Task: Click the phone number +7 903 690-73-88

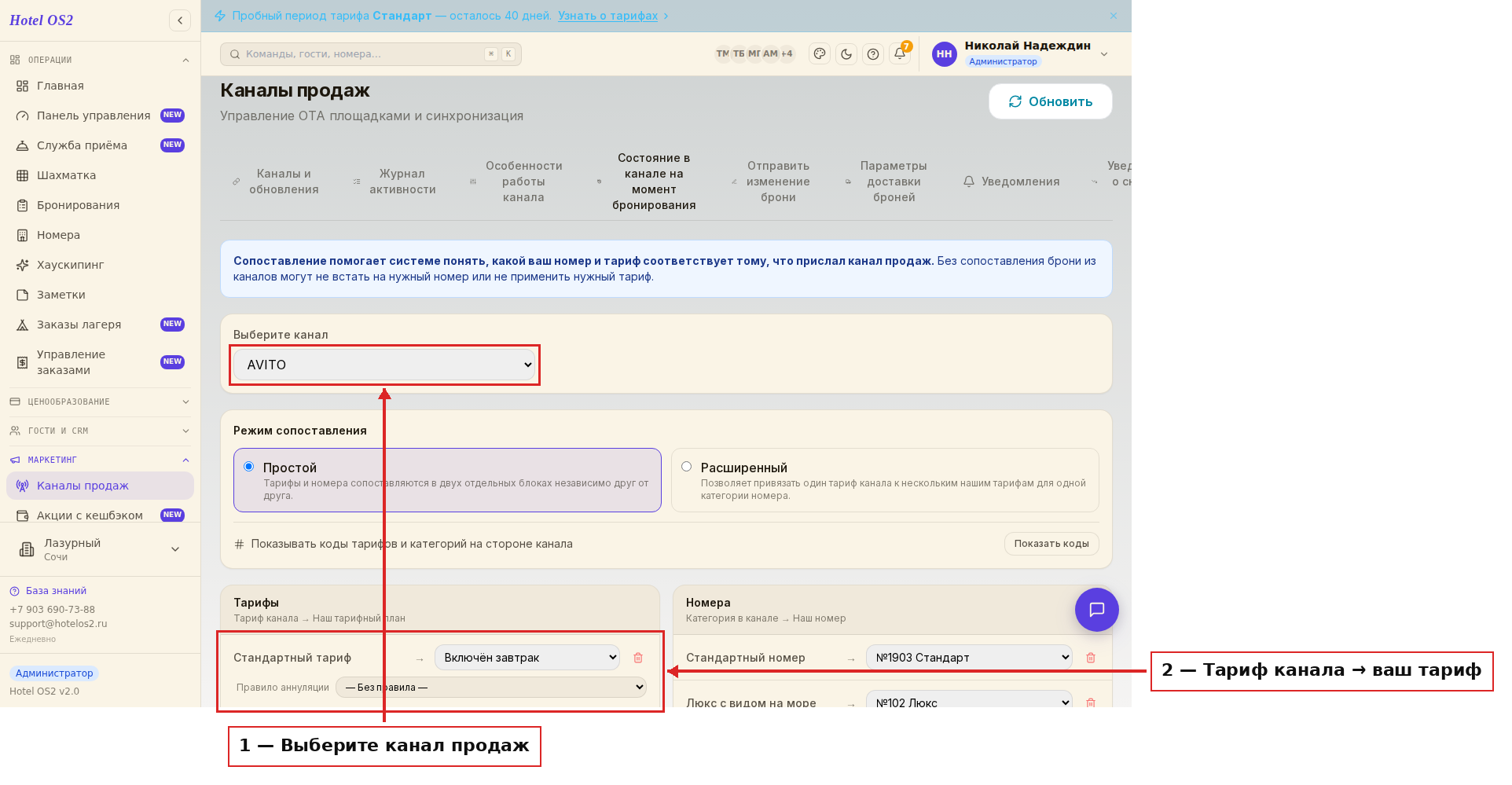Action: coord(52,610)
